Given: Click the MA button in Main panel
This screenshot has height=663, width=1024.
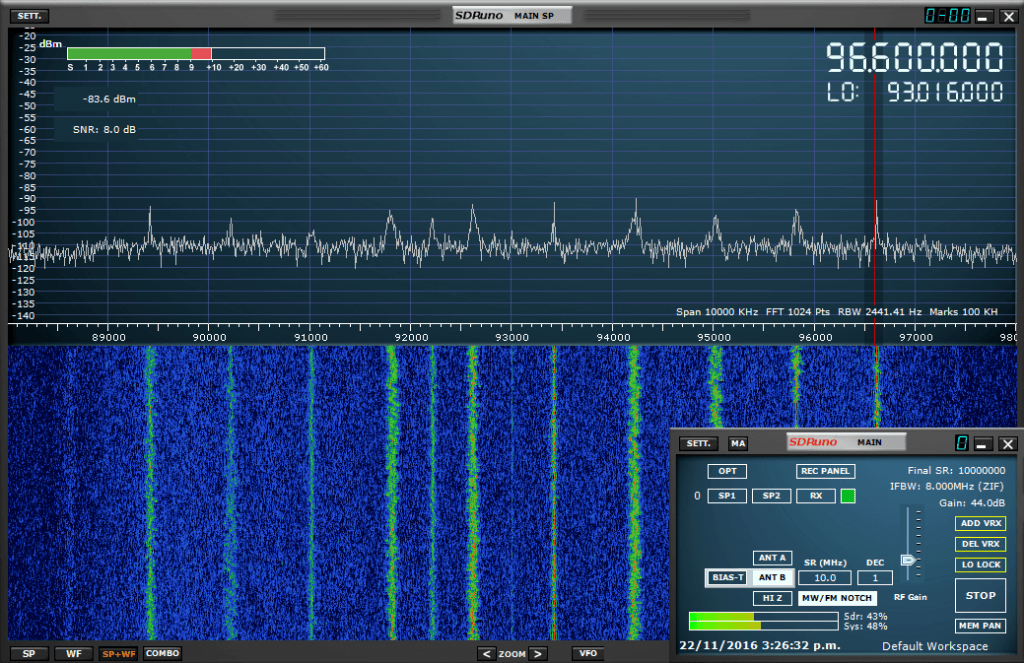Looking at the screenshot, I should pyautogui.click(x=738, y=444).
